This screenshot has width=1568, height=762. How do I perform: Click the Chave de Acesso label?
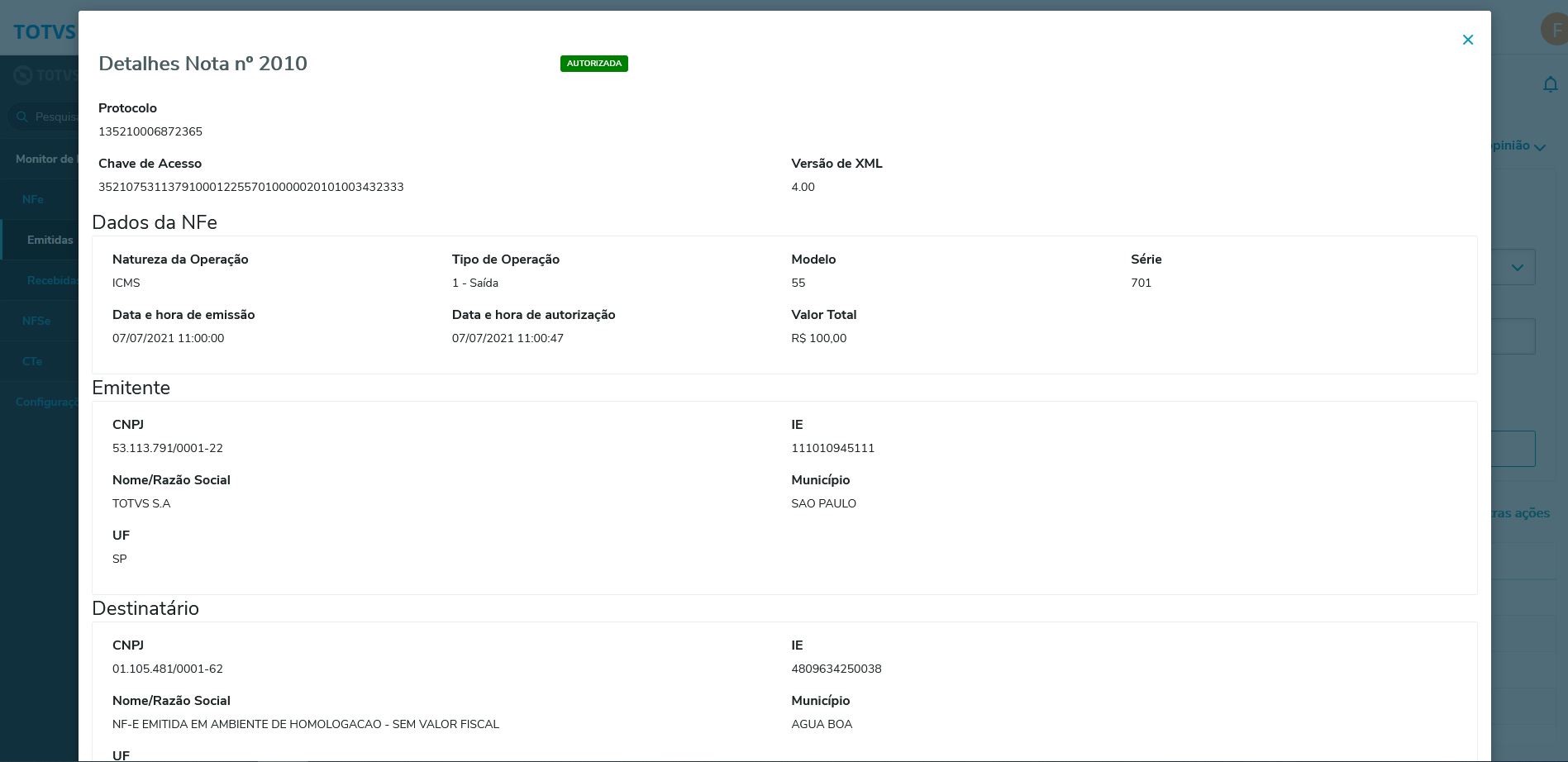click(150, 164)
